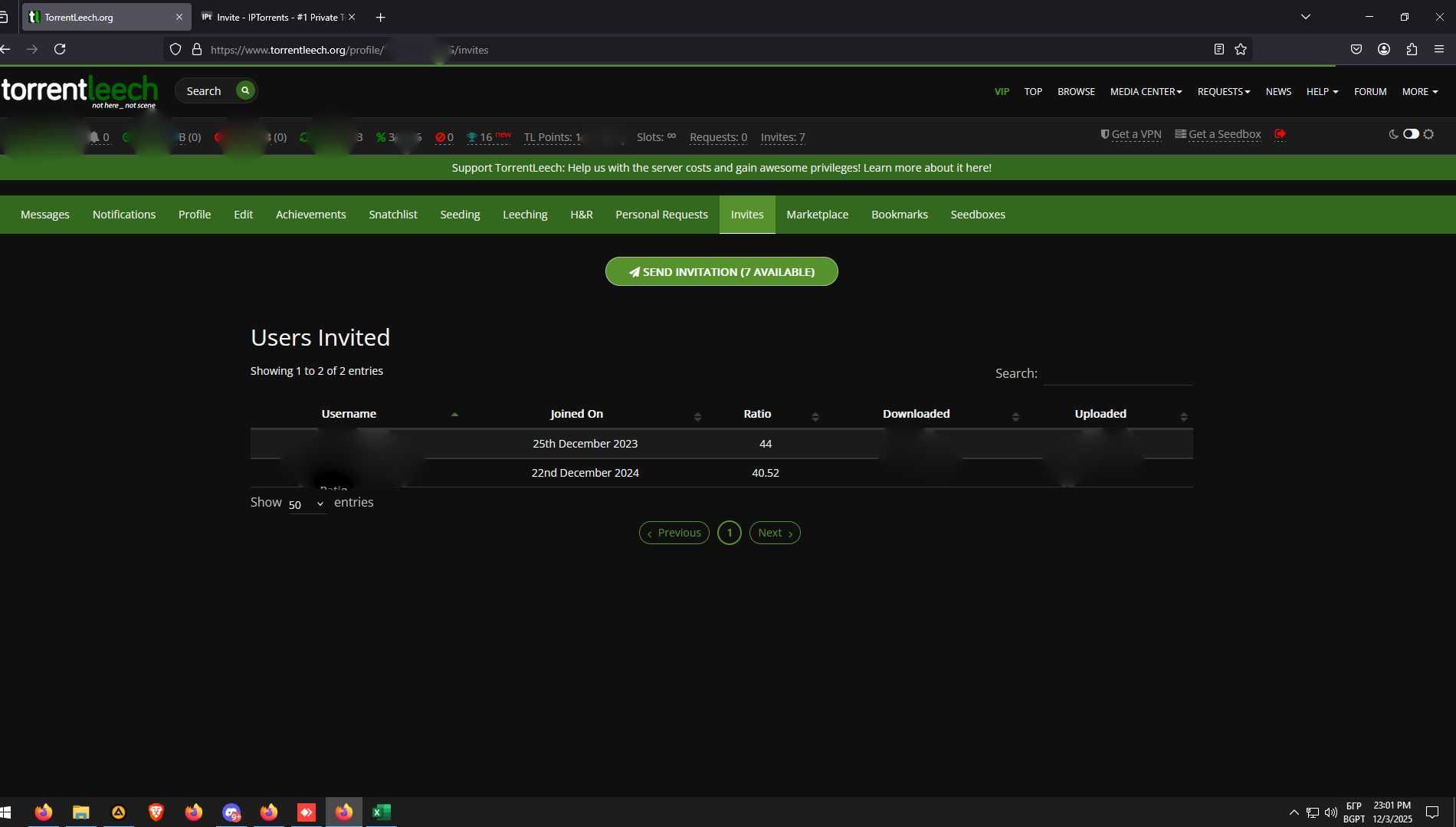Expand the MORE menu

pyautogui.click(x=1420, y=91)
